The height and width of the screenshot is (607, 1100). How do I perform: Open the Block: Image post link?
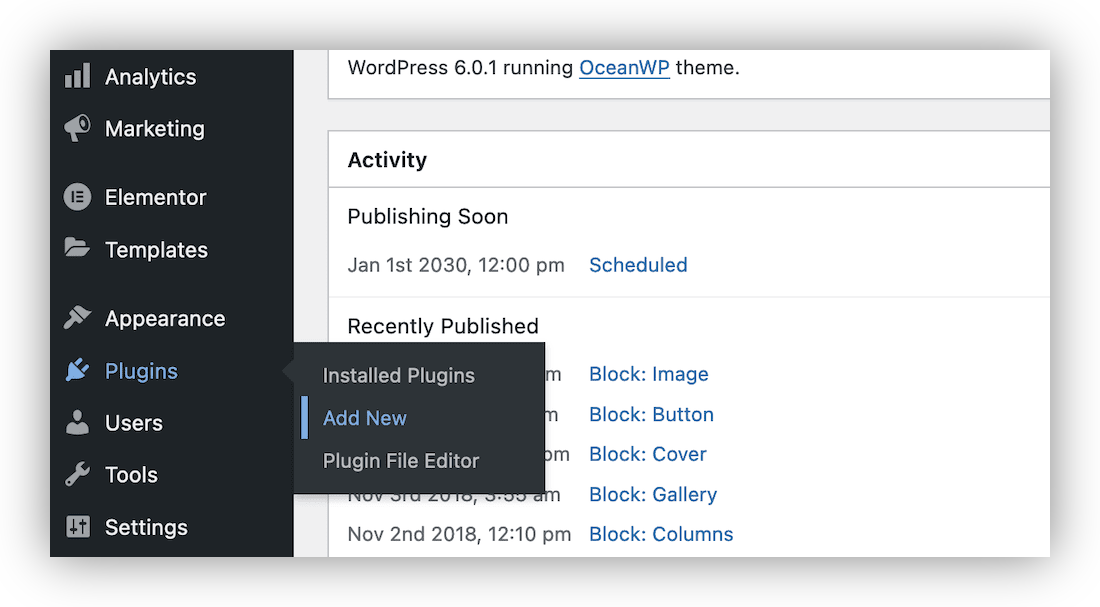[x=648, y=374]
